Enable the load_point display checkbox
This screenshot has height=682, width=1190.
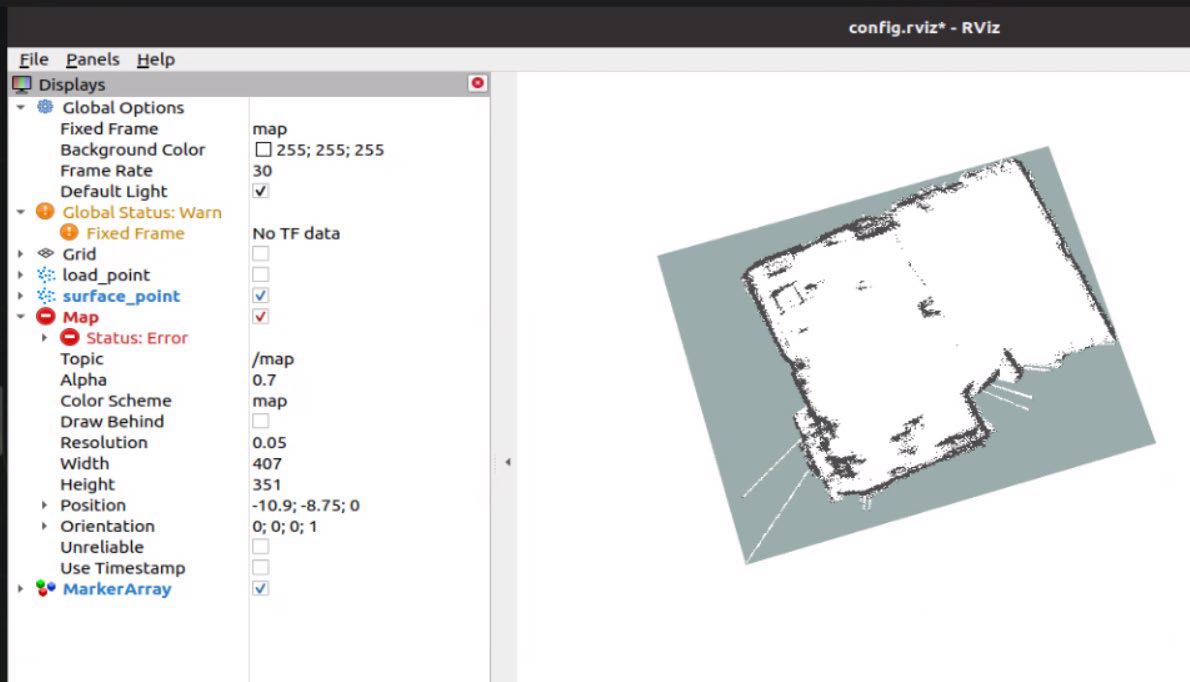tap(260, 275)
